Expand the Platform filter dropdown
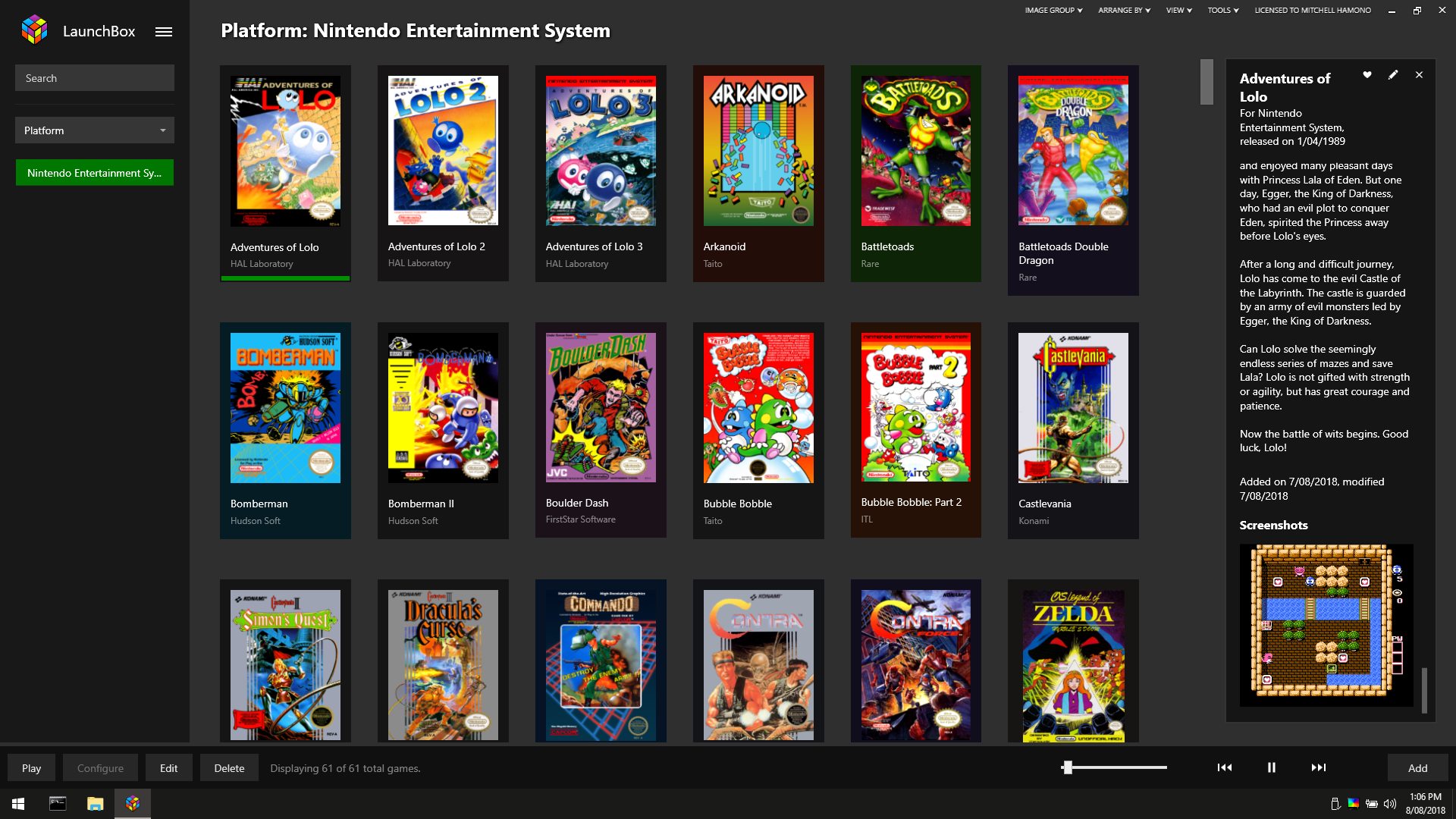The width and height of the screenshot is (1456, 819). point(95,130)
